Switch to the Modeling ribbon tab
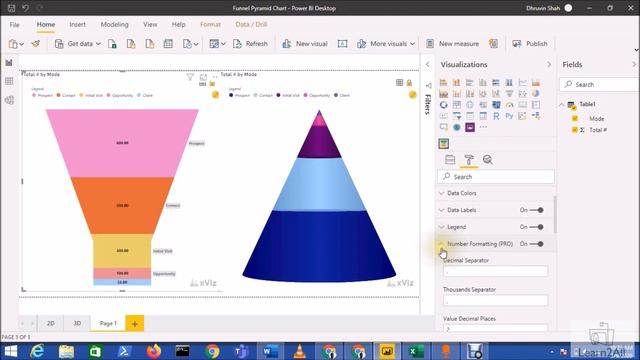The image size is (640, 360). 114,24
